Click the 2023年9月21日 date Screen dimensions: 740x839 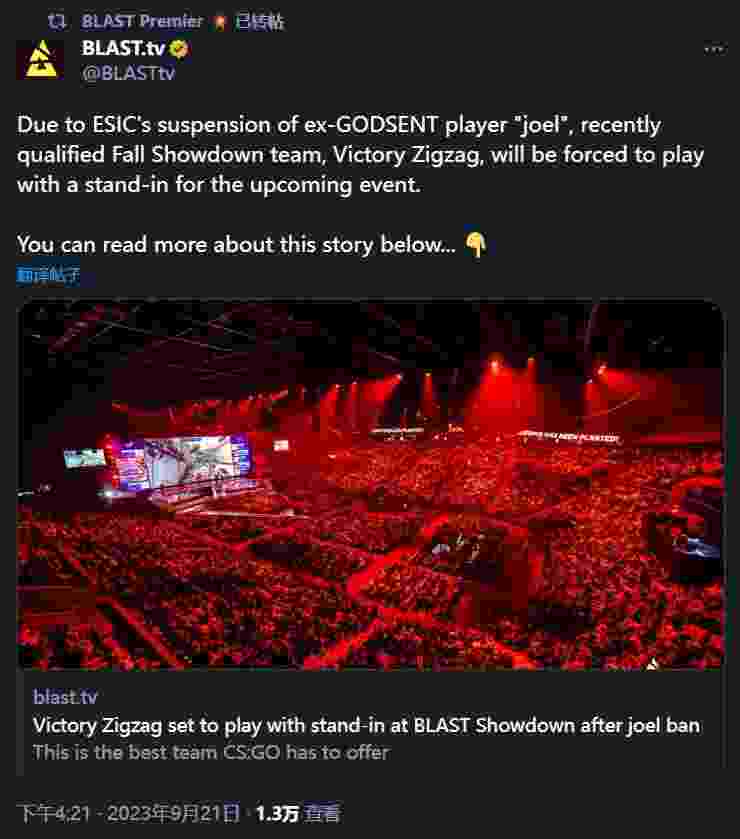pos(173,813)
